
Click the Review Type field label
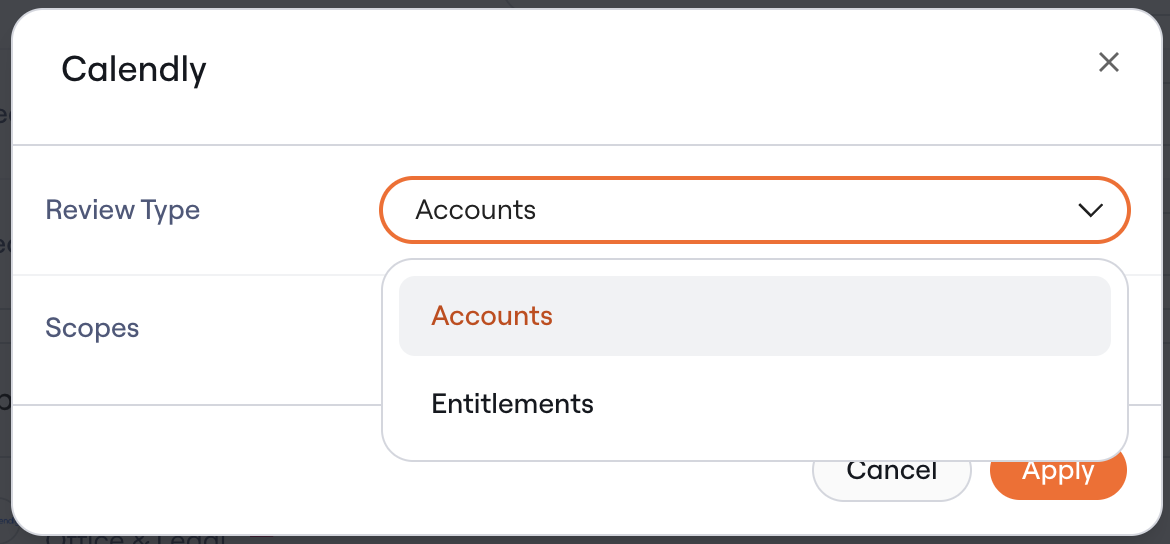coord(122,210)
